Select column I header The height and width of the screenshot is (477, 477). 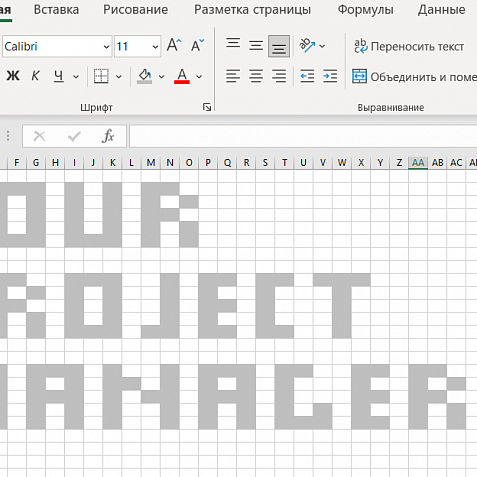(x=74, y=163)
